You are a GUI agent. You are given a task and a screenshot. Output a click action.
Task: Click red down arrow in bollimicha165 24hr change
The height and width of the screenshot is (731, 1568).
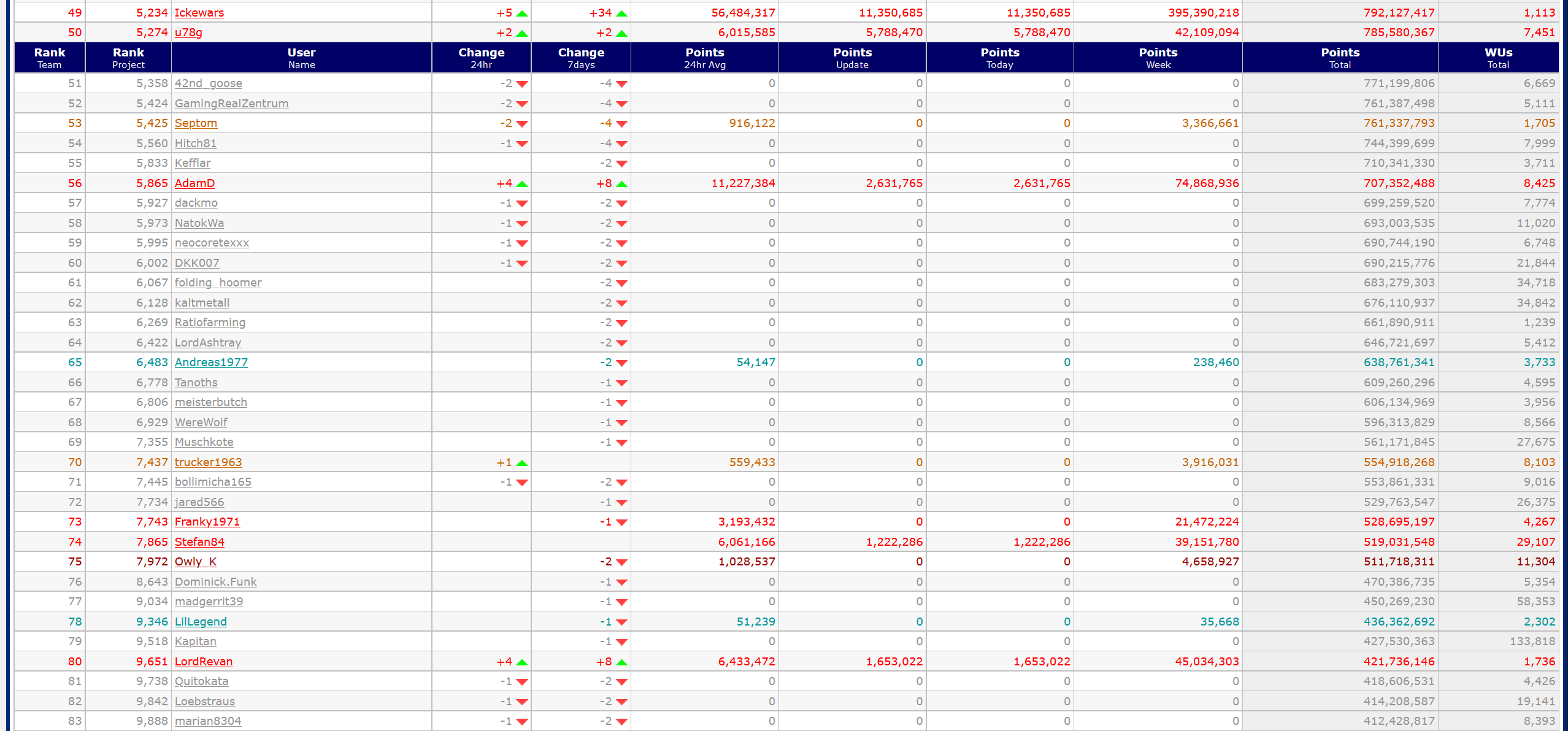pyautogui.click(x=521, y=483)
